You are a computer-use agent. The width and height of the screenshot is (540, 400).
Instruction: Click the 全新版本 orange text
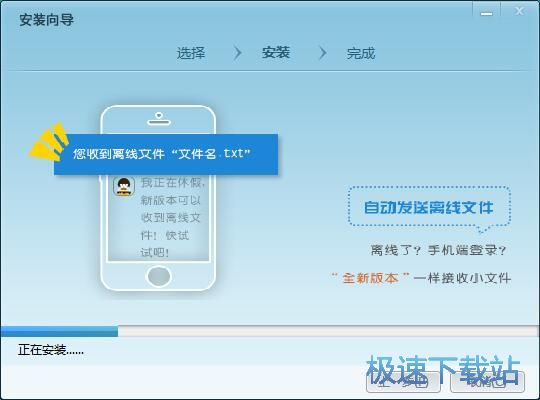370,278
